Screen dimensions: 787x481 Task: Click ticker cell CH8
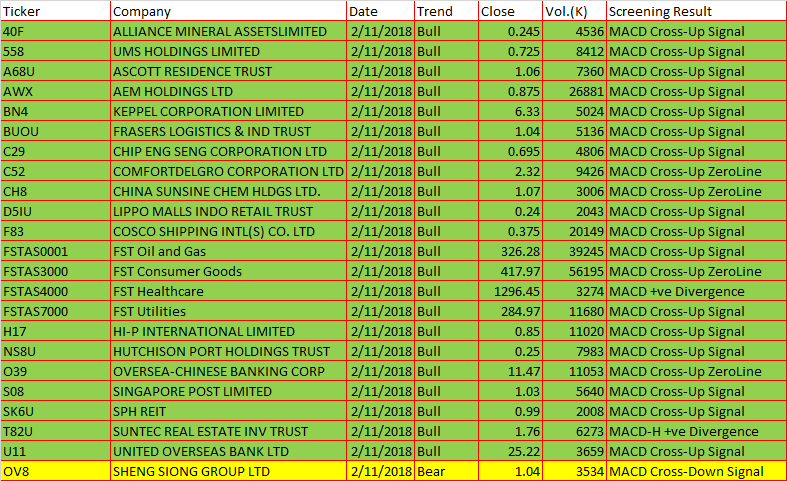tap(55, 191)
